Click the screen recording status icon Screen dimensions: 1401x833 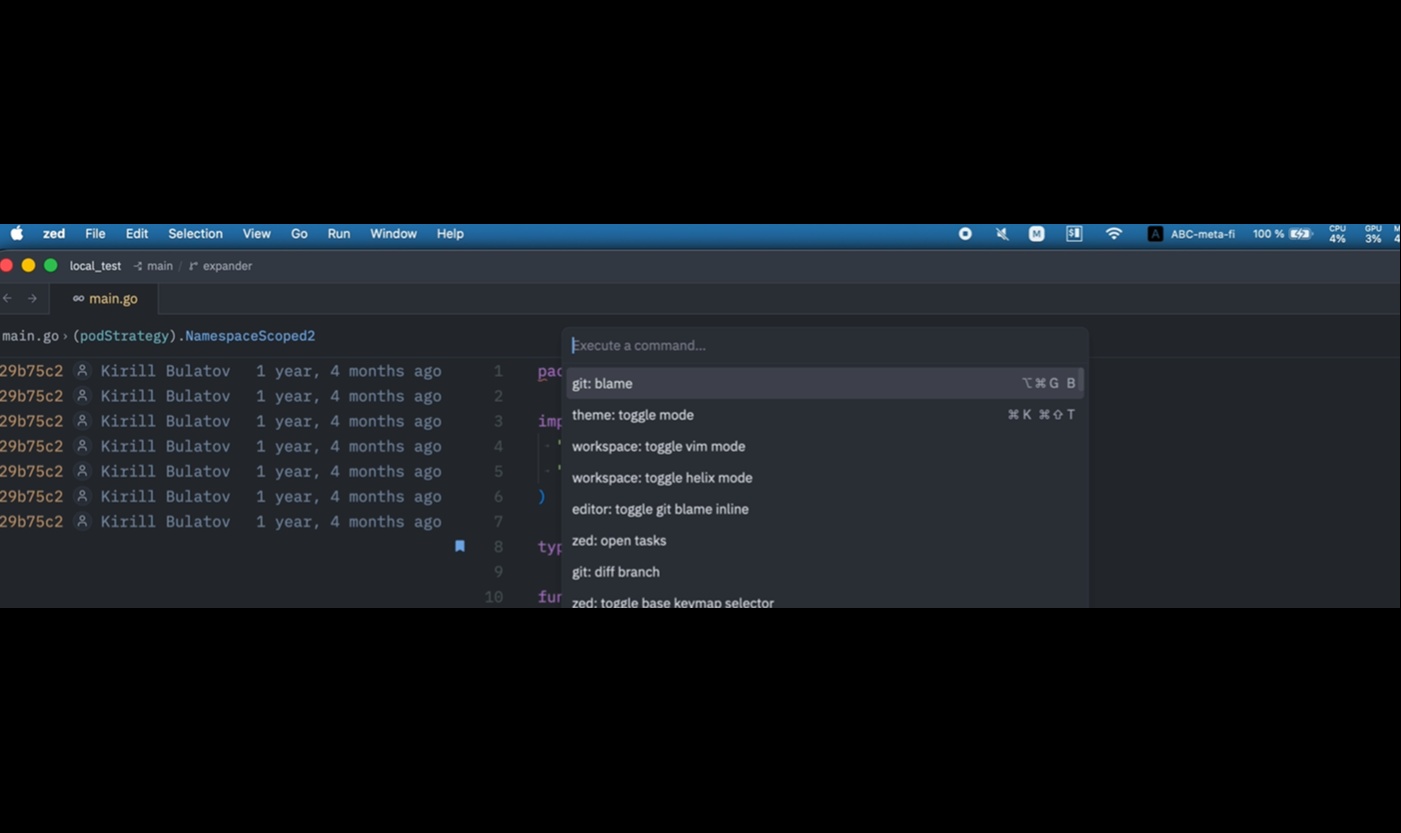click(x=965, y=234)
